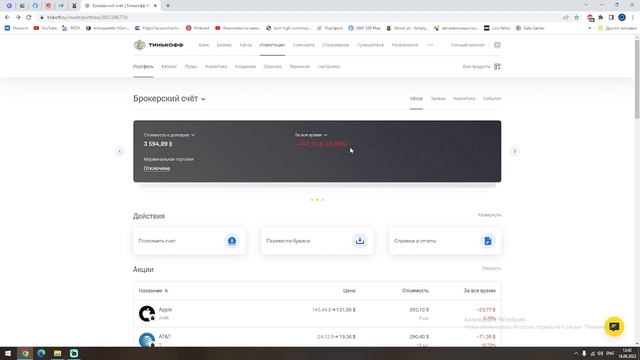The height and width of the screenshot is (360, 640).
Task: Click the Tinkoff logo
Action: (158, 45)
